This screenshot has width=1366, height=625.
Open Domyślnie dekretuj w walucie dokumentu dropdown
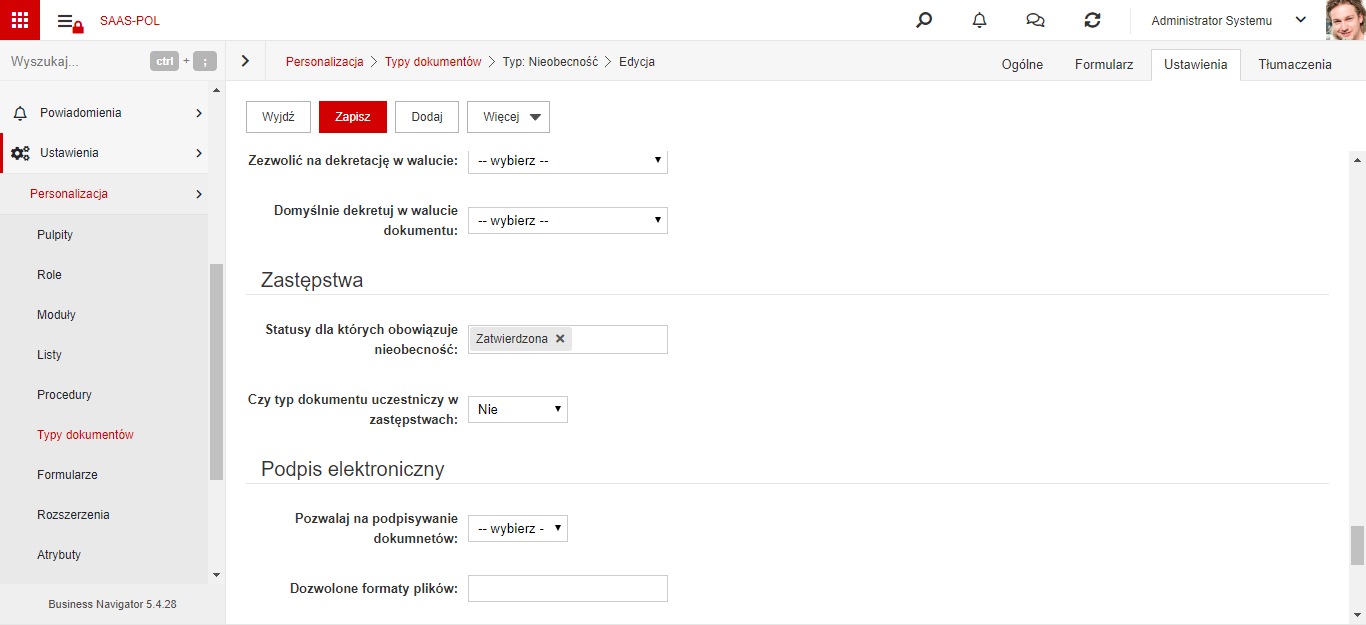click(x=568, y=220)
